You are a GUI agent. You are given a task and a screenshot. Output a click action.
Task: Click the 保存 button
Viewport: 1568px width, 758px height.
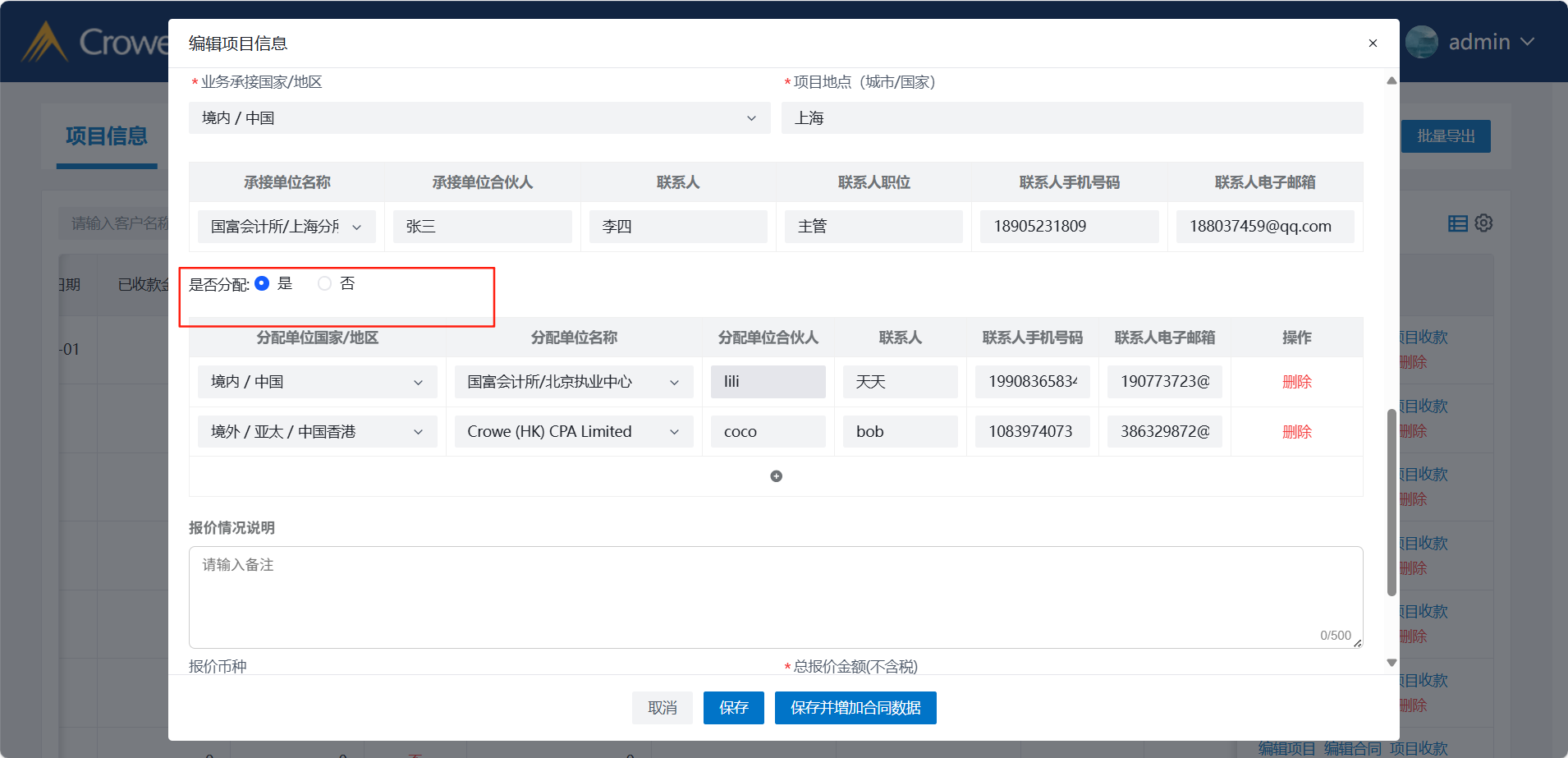(x=734, y=708)
